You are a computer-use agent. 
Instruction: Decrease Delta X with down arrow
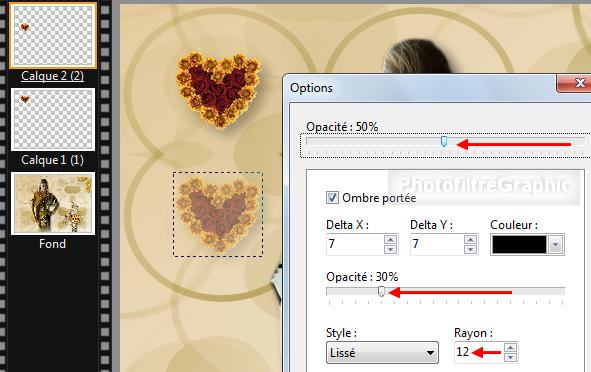click(391, 249)
